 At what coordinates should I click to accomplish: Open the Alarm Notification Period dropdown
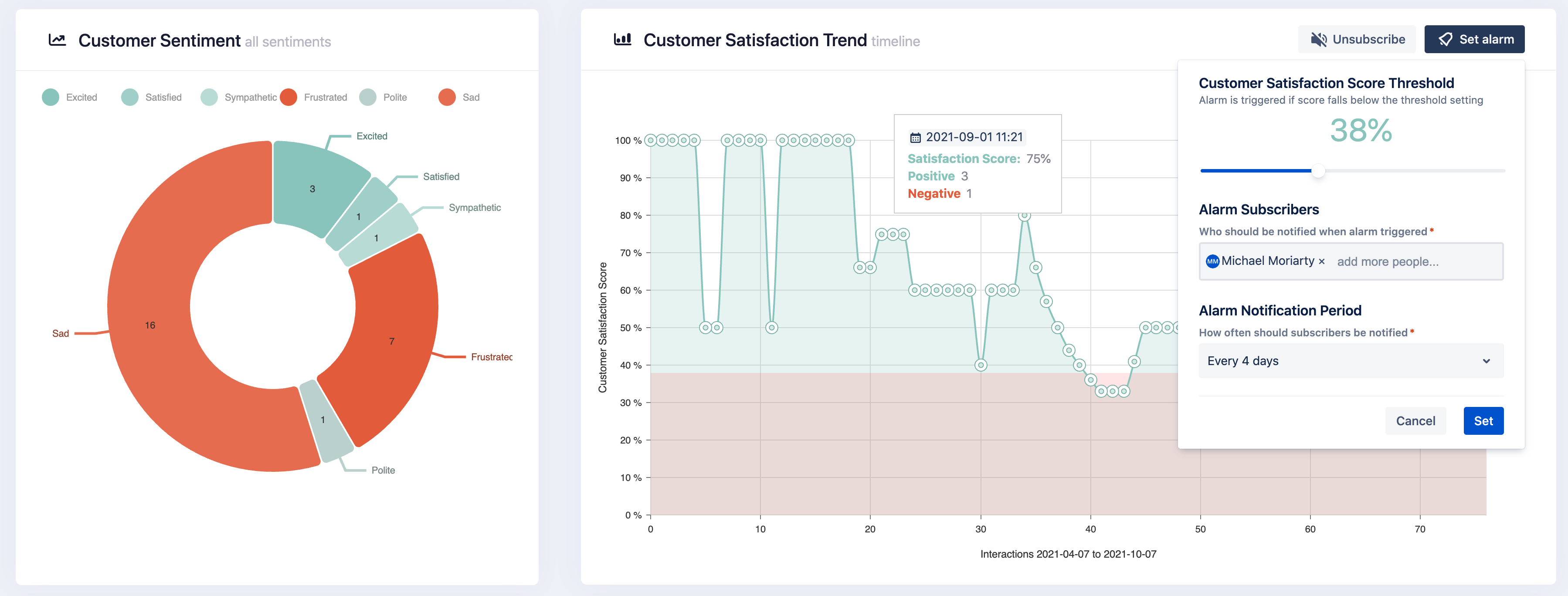(1351, 360)
